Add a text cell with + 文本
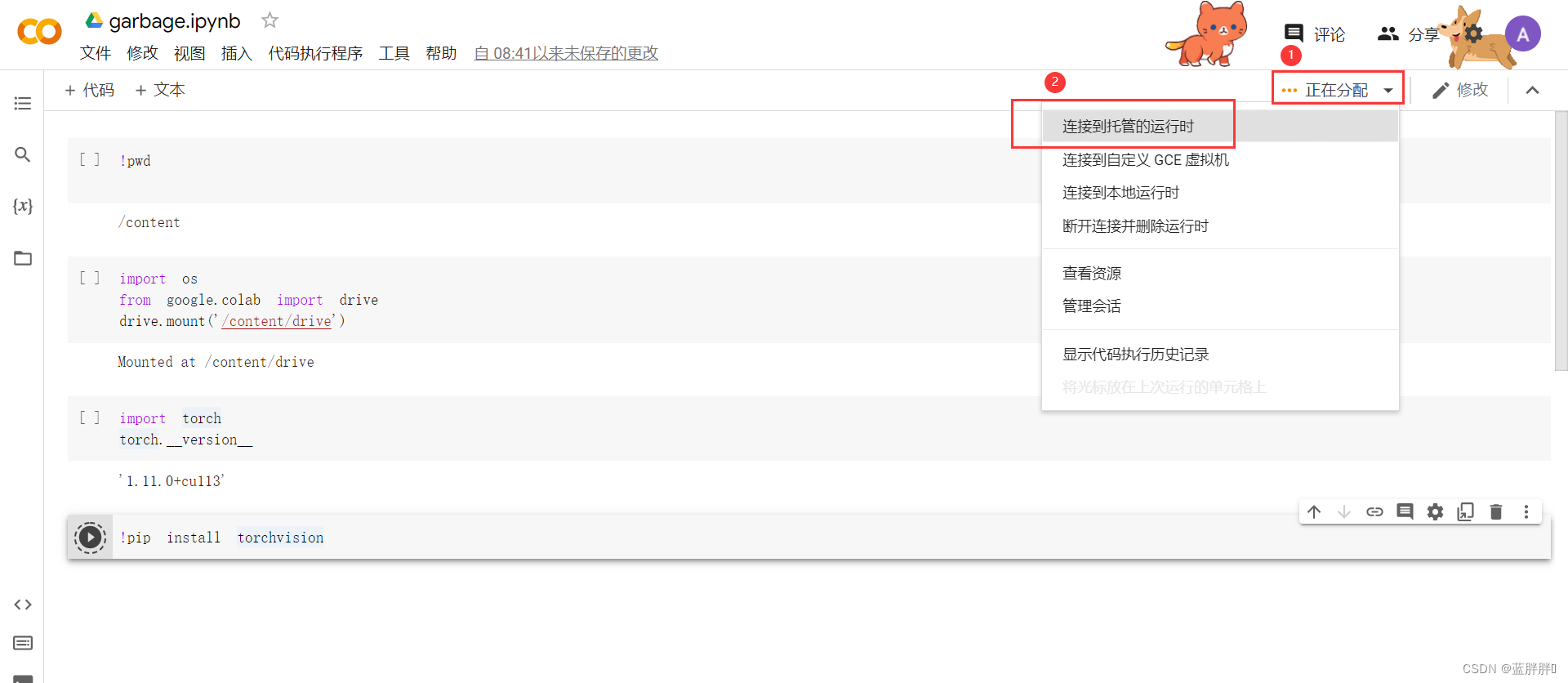The height and width of the screenshot is (683, 1568). point(160,90)
